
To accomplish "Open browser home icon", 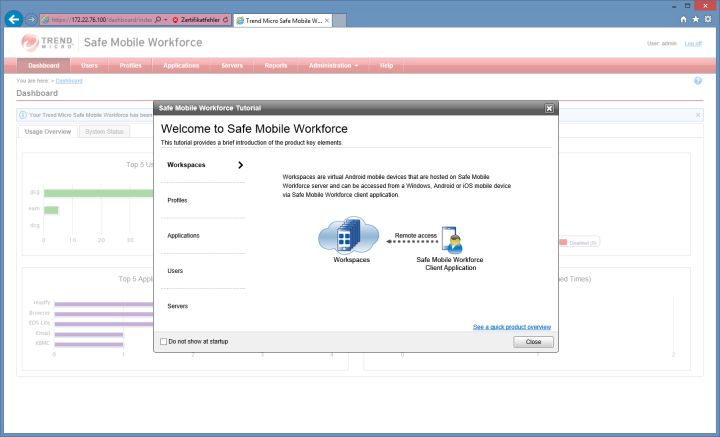I will coord(683,19).
